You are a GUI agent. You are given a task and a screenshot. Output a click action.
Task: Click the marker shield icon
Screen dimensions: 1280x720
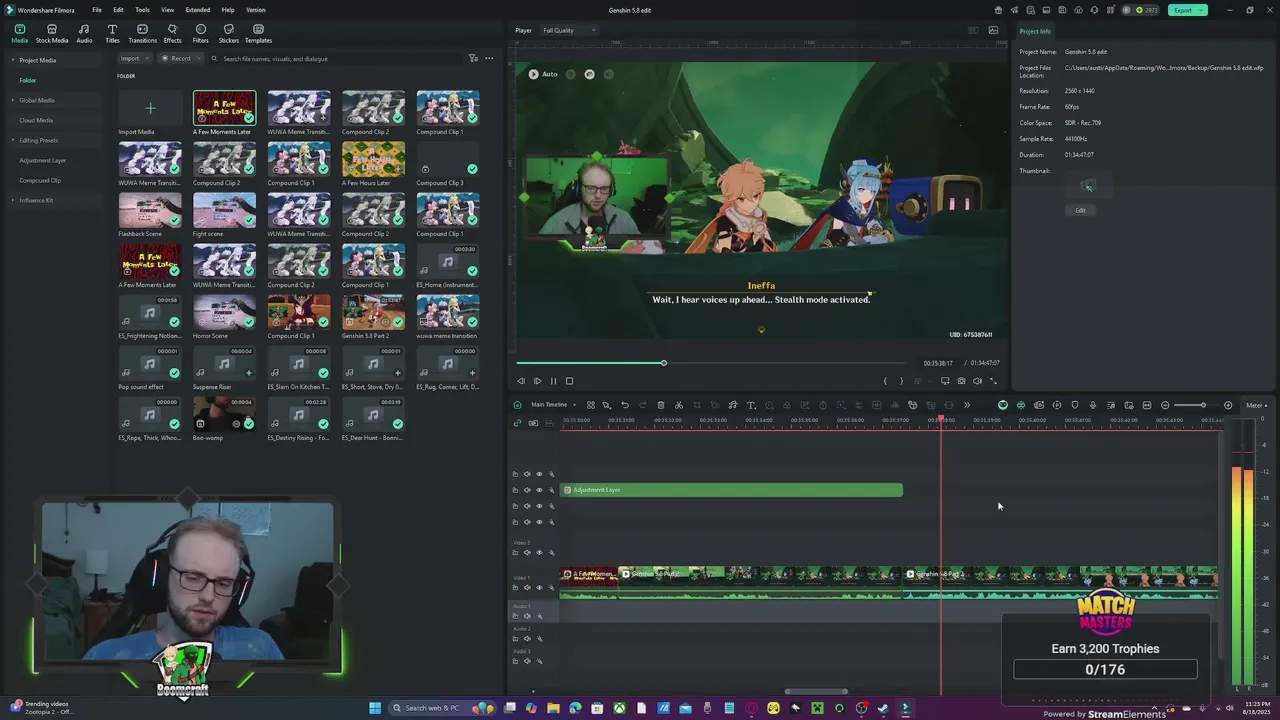tap(1075, 405)
